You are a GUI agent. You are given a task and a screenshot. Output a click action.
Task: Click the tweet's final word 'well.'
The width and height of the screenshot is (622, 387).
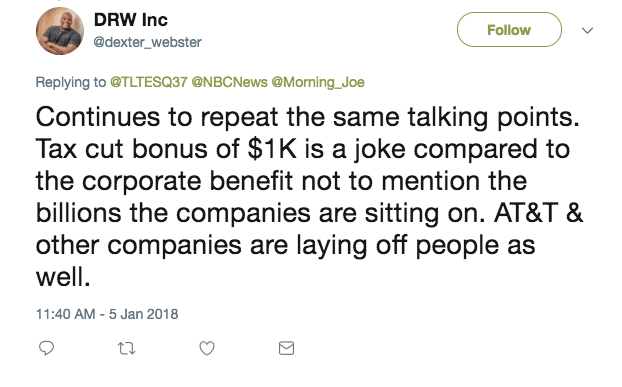pyautogui.click(x=63, y=276)
